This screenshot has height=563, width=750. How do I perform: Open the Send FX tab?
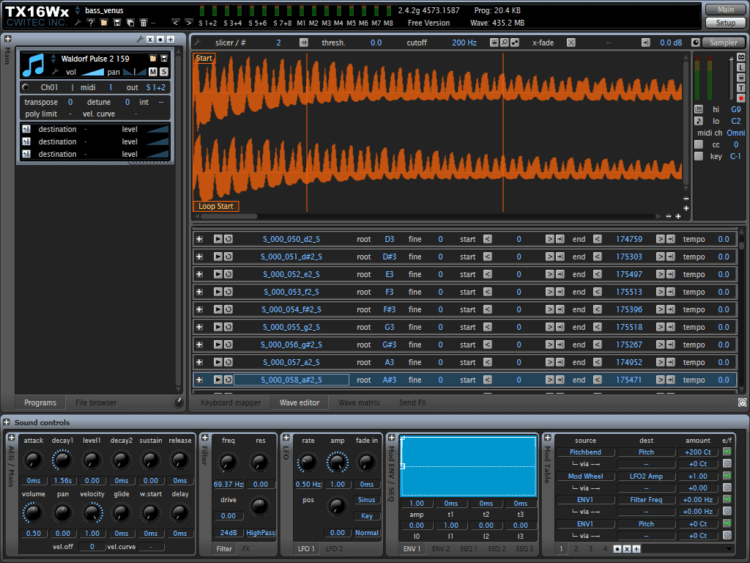(413, 403)
